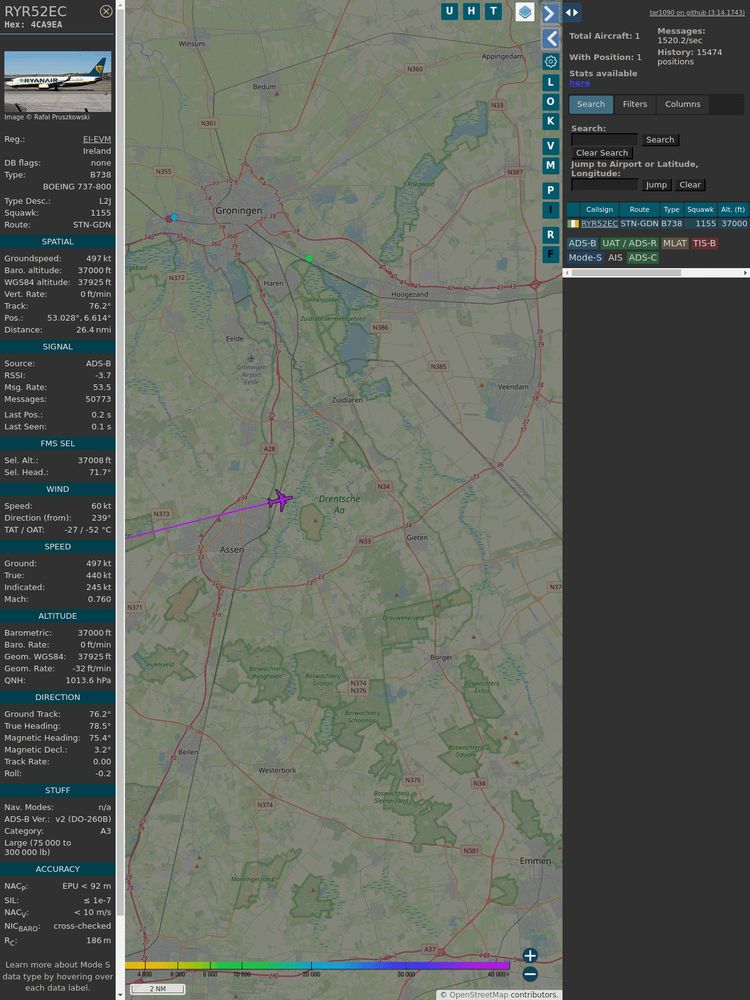Click the Irish flag icon in table row
This screenshot has width=750, height=1000.
tap(573, 224)
